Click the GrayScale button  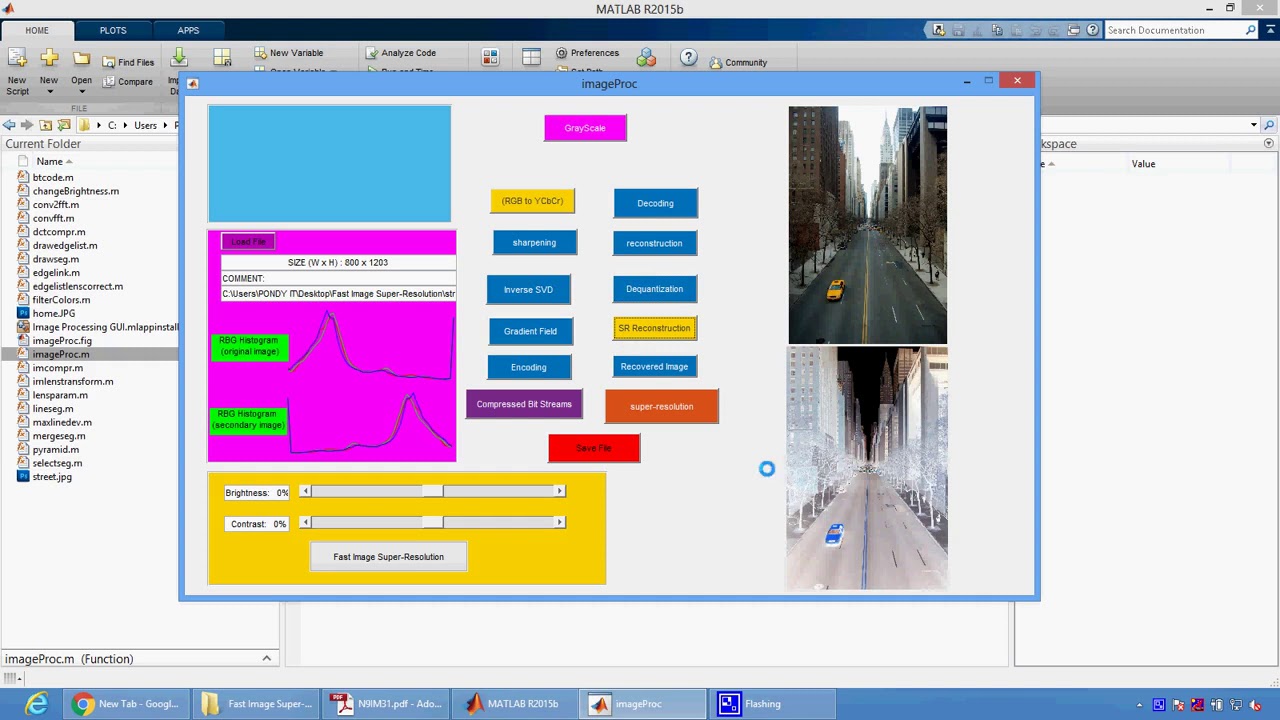point(585,128)
